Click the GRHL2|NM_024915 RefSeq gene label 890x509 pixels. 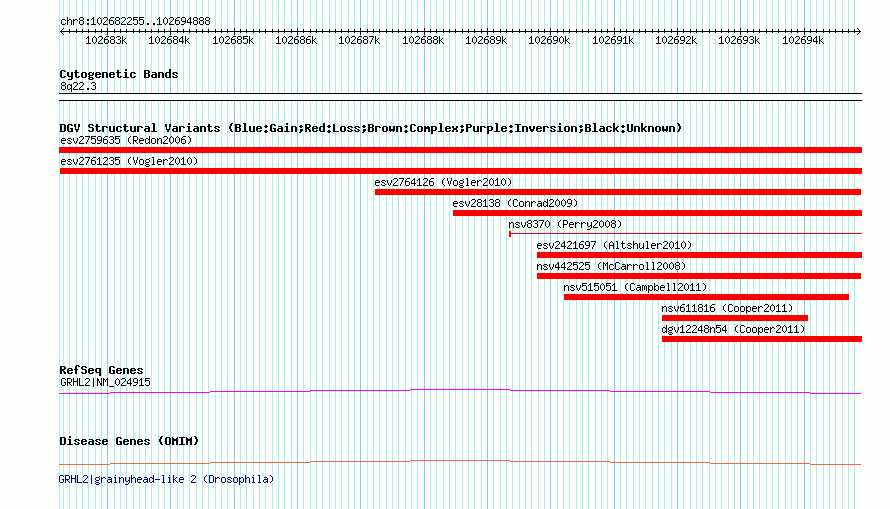[105, 382]
